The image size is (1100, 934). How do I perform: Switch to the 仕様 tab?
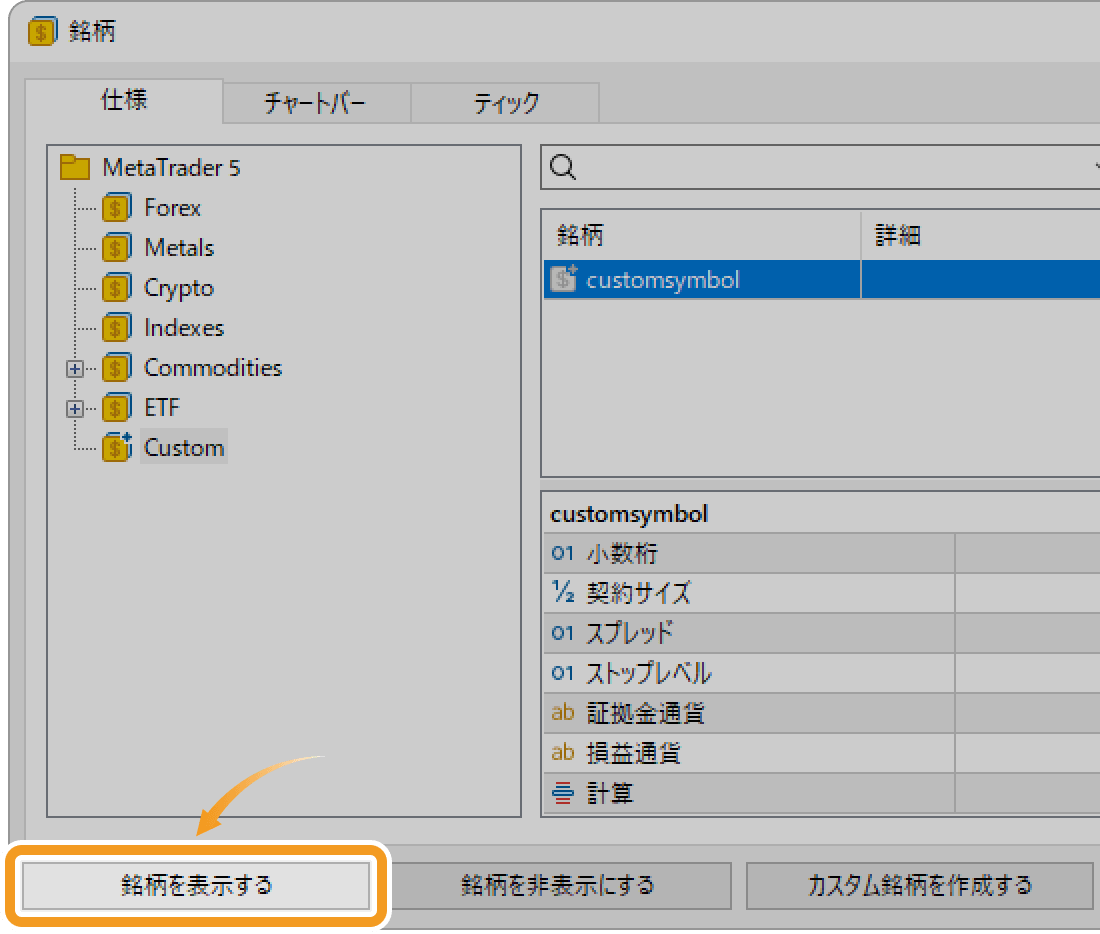pos(124,100)
